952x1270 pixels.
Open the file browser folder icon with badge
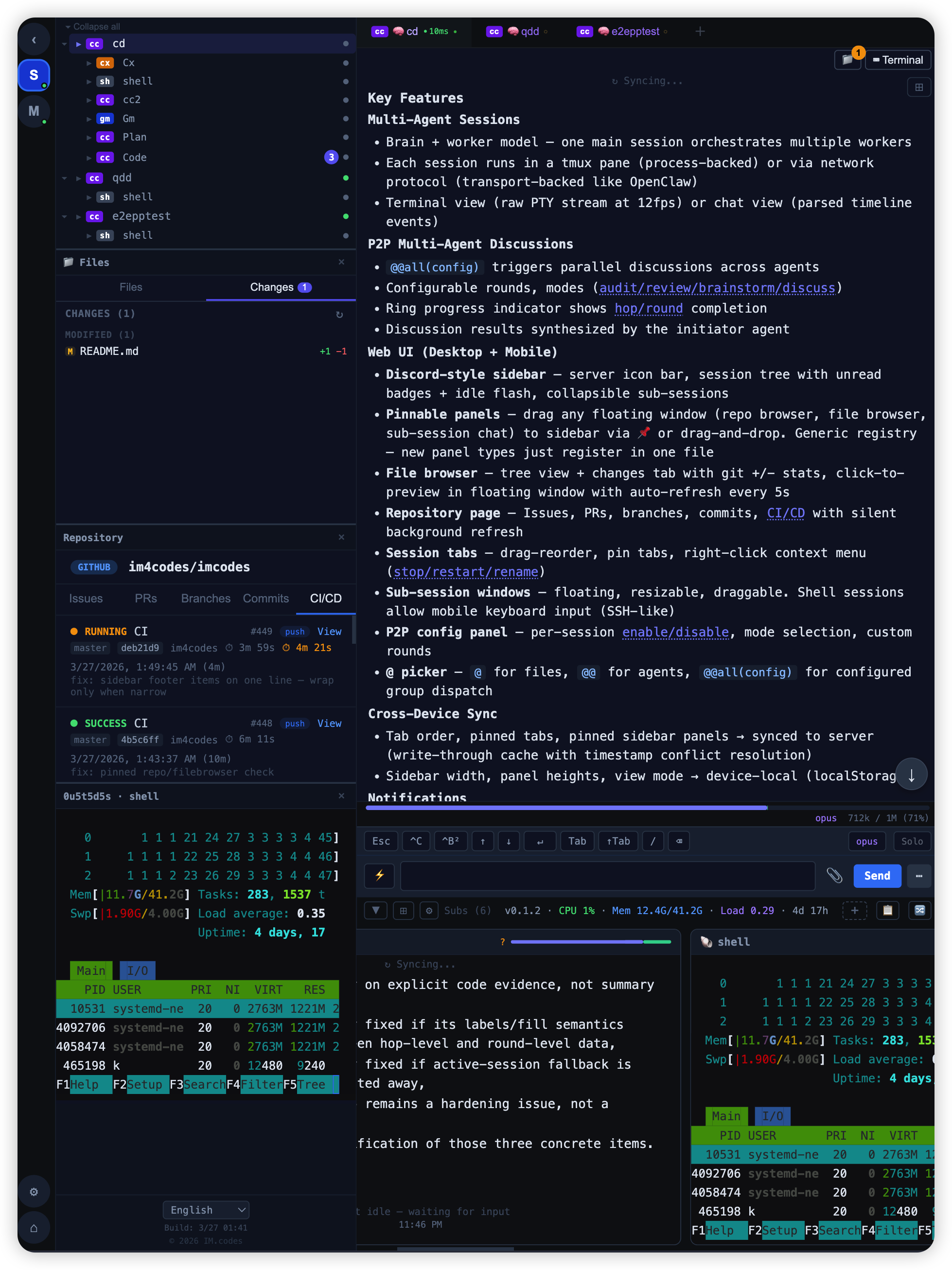click(847, 60)
